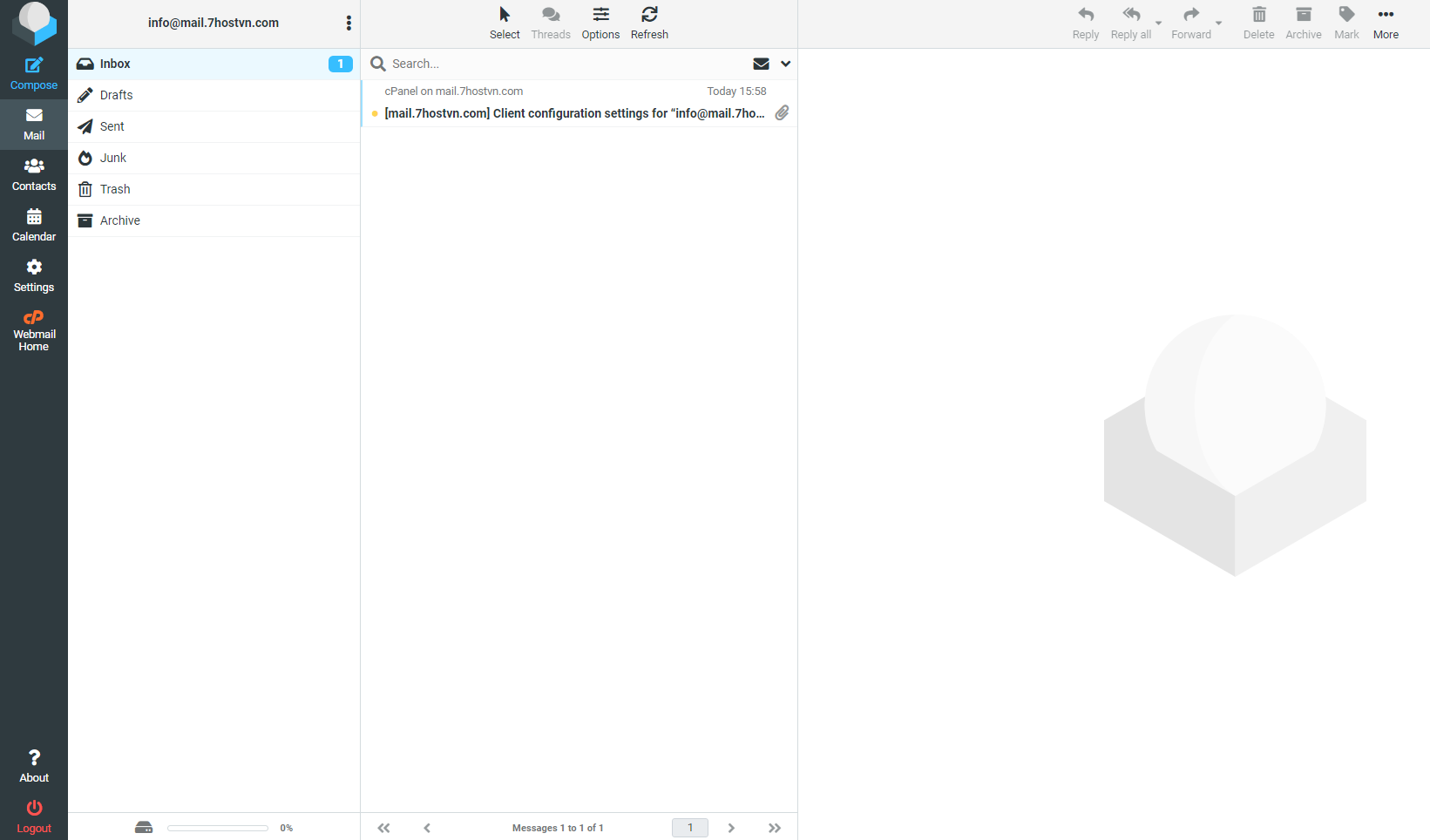Image resolution: width=1430 pixels, height=840 pixels.
Task: Click the unread flag dot on message
Action: (x=375, y=113)
